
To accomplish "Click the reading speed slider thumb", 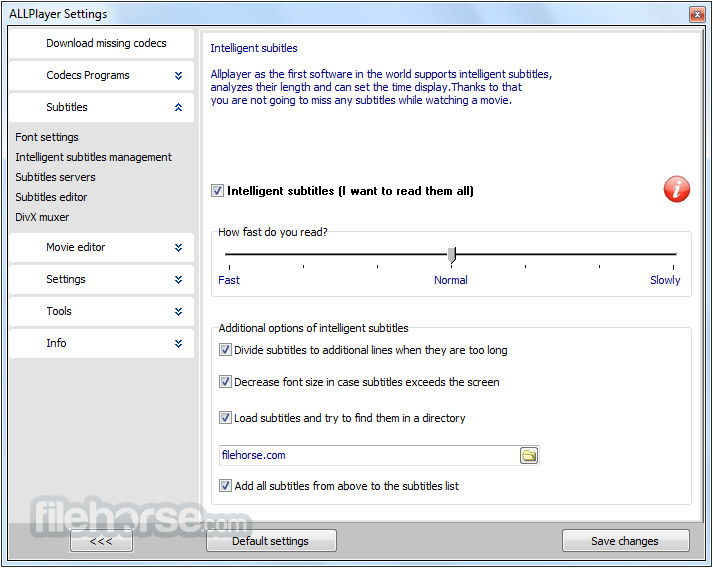I will pos(452,255).
